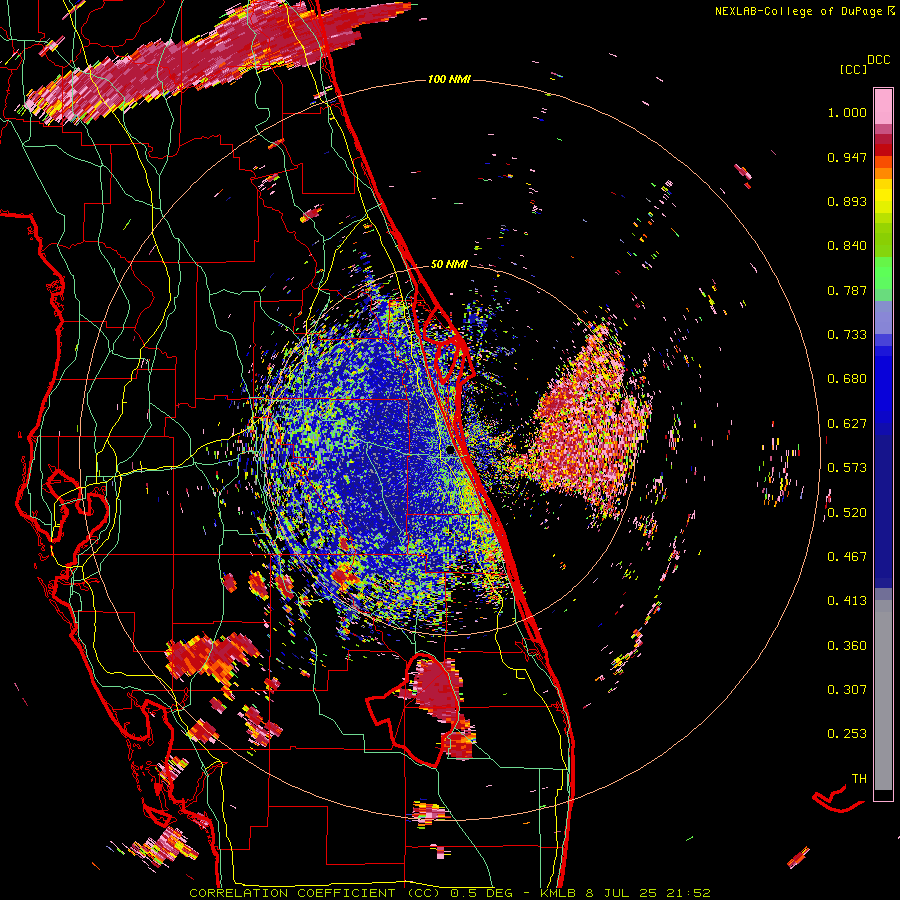Select the 0.733 scale value
This screenshot has width=900, height=900.
847,335
